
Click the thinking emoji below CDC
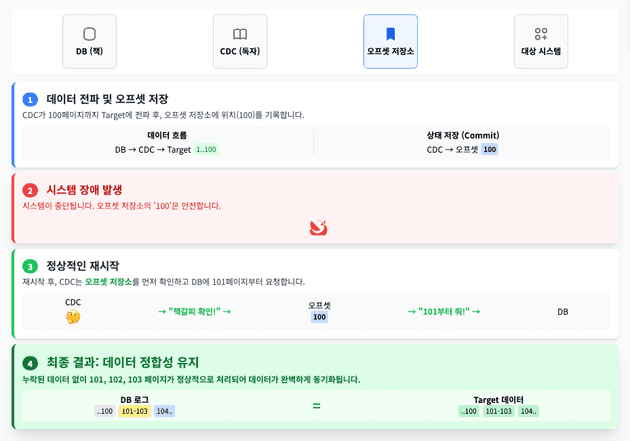73,317
